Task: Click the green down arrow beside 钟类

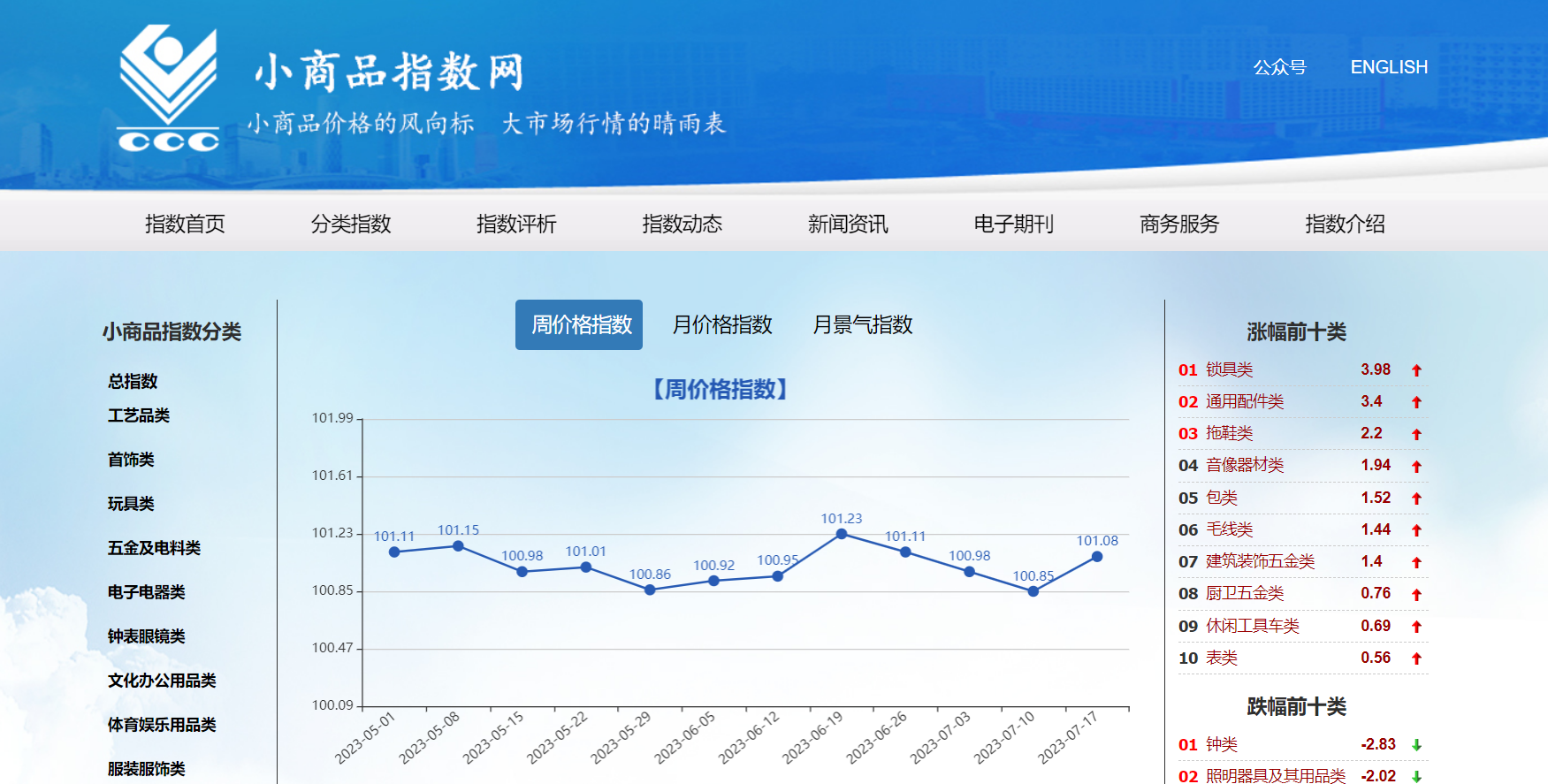Action: pos(1416,745)
